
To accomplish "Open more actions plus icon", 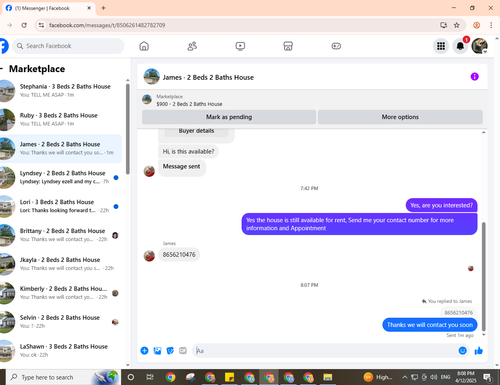I will [x=144, y=351].
